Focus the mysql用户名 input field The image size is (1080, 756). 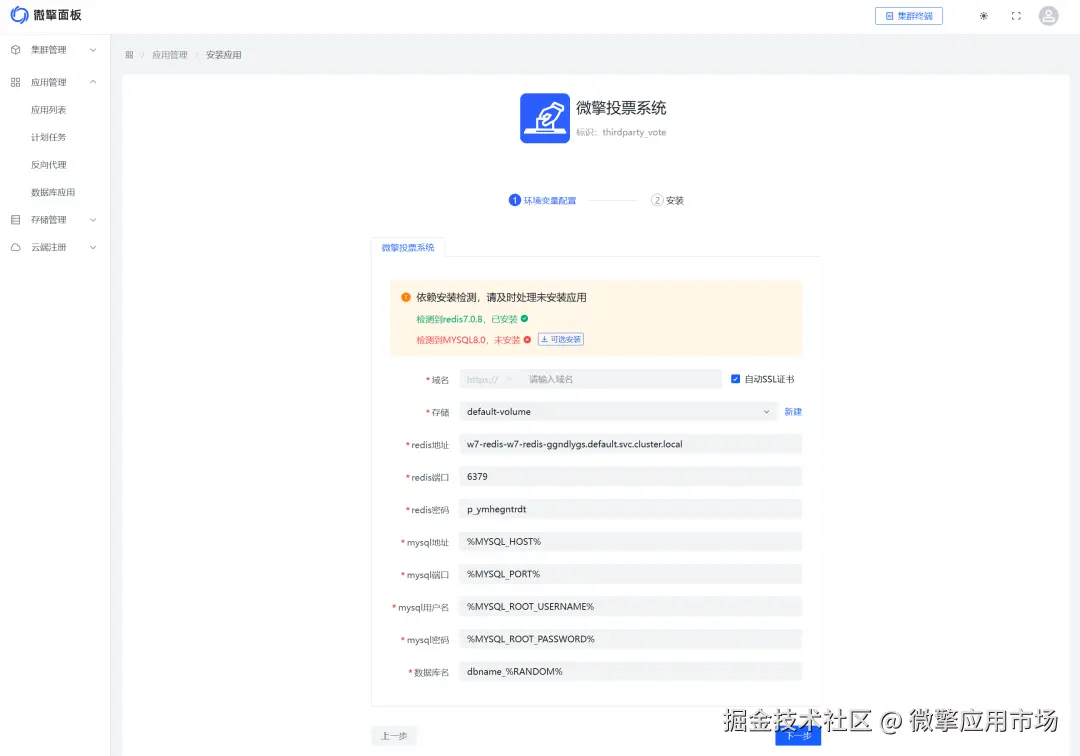[x=630, y=607]
